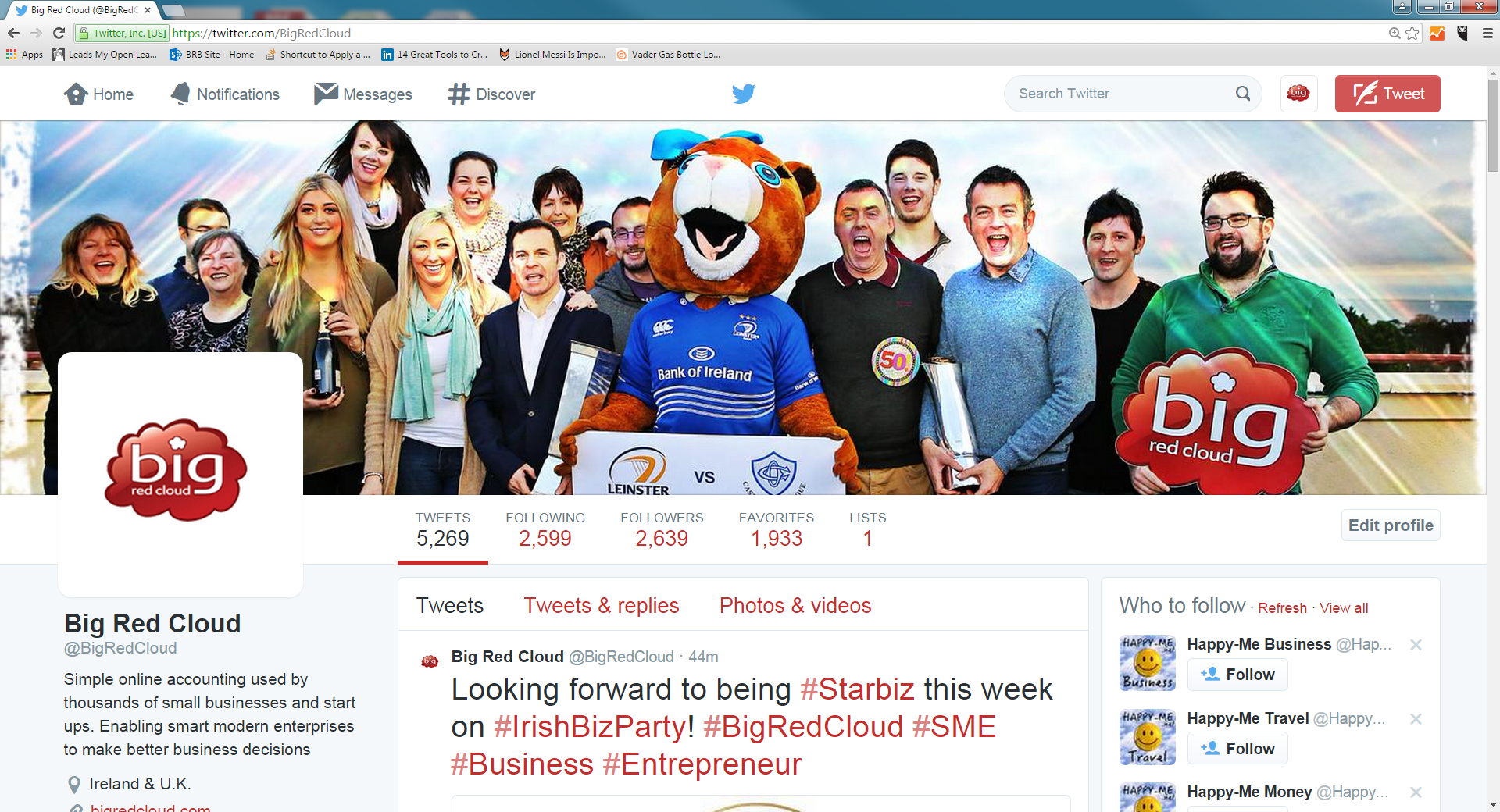Screen dimensions: 1500x812
Task: Open the Notifications page
Action: tap(225, 94)
